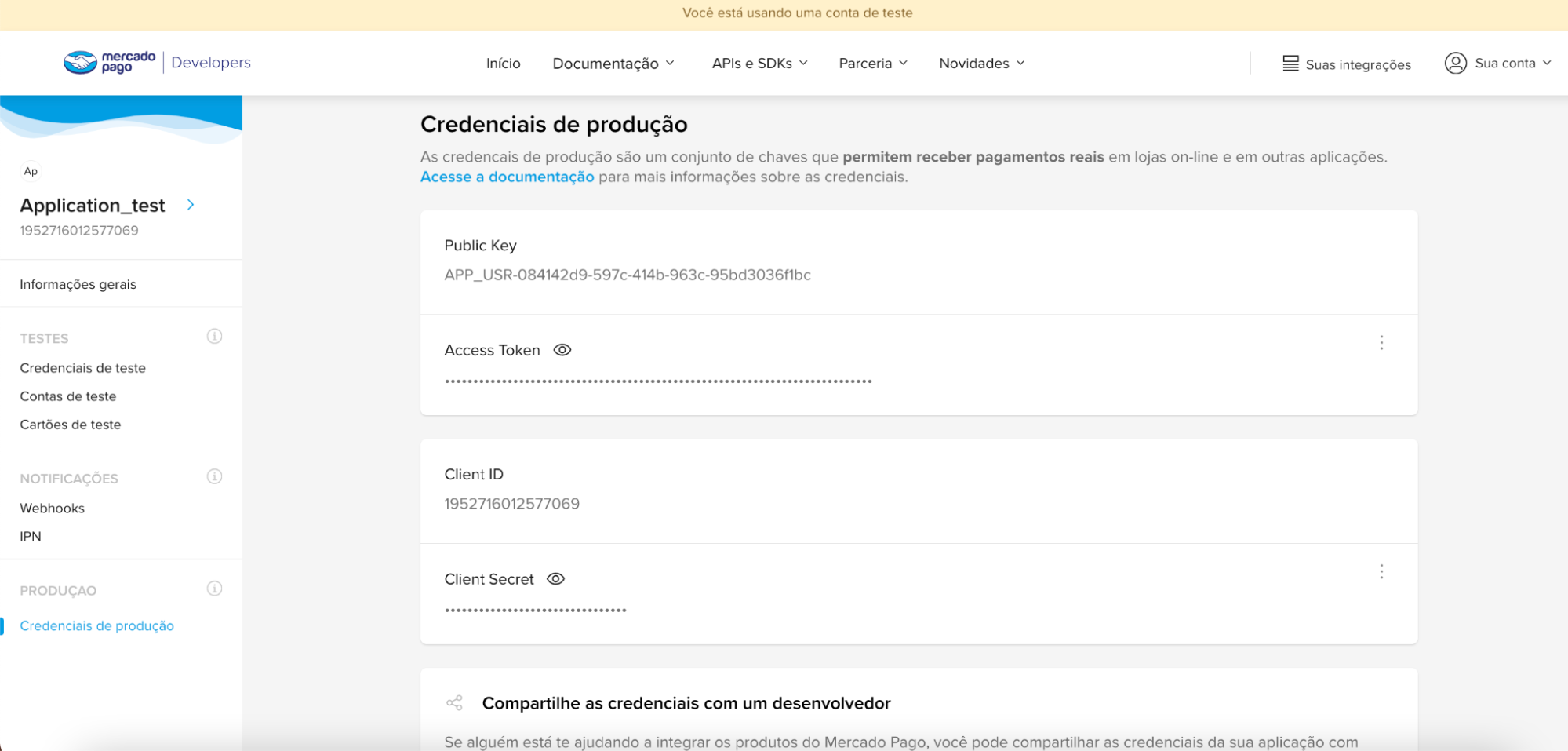Click the application ID under Application_test
The width and height of the screenshot is (1568, 751).
click(x=79, y=231)
